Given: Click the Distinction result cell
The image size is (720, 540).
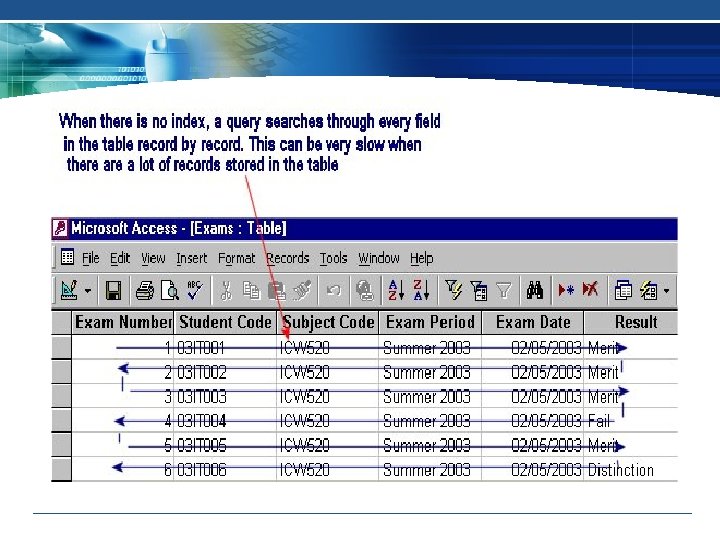Looking at the screenshot, I should click(x=631, y=469).
